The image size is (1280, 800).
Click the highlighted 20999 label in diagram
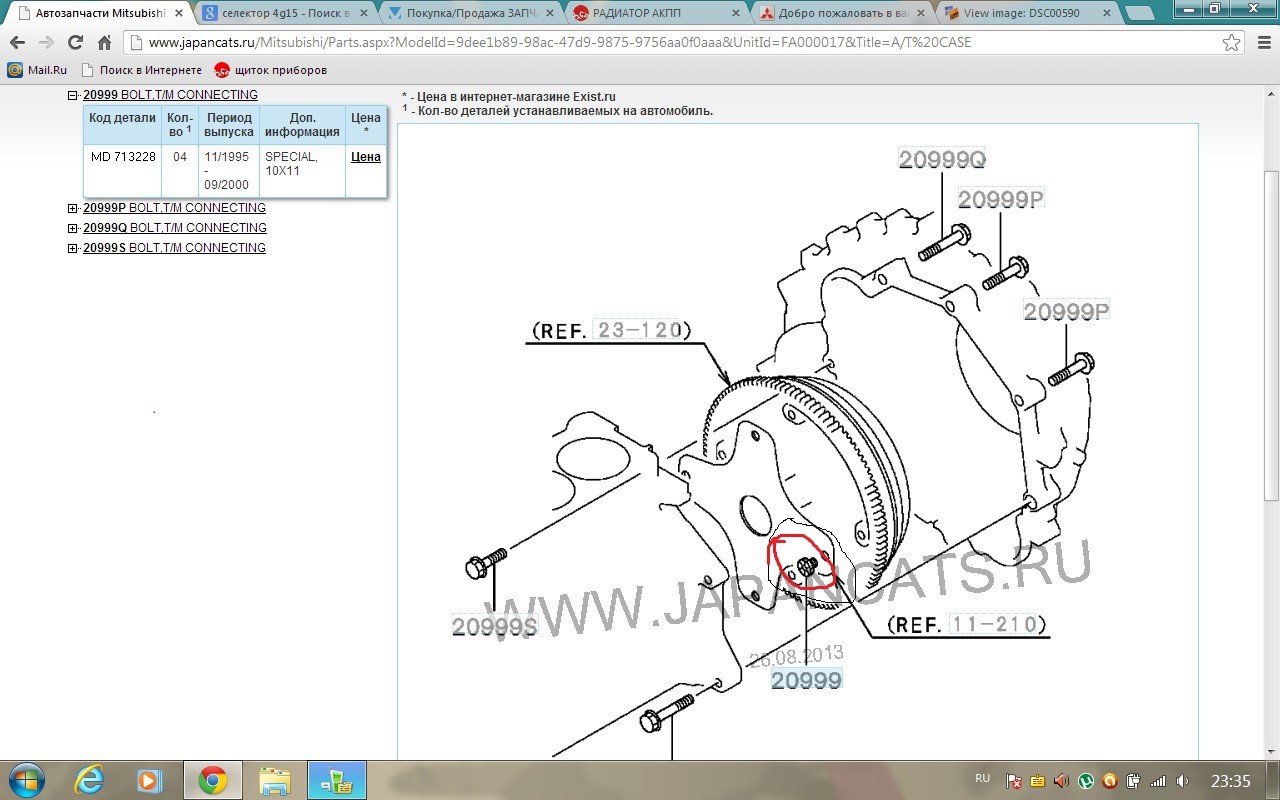coord(806,679)
